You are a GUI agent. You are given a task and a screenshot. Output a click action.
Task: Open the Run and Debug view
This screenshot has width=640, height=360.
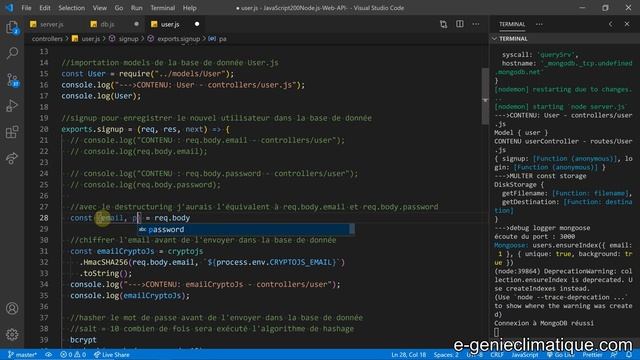[x=12, y=106]
